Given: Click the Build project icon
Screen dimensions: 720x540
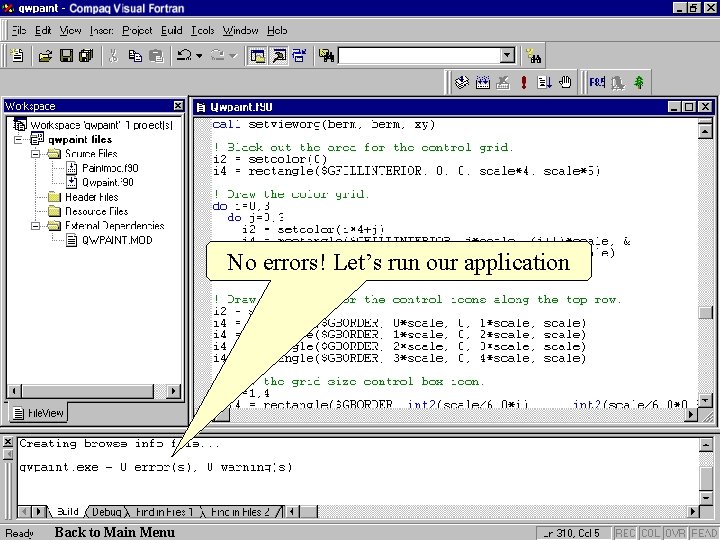Looking at the screenshot, I should click(483, 83).
